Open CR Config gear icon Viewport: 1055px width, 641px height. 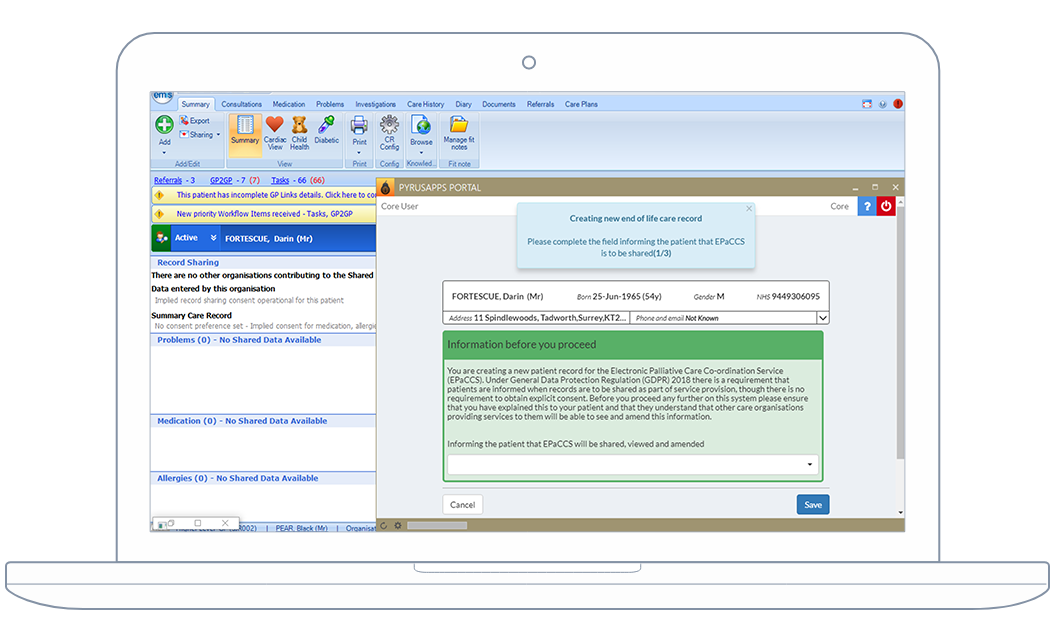(x=389, y=124)
